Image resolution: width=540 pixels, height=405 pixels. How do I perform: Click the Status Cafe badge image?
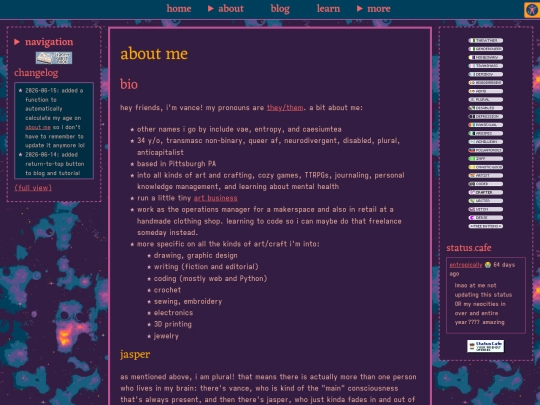(486, 346)
